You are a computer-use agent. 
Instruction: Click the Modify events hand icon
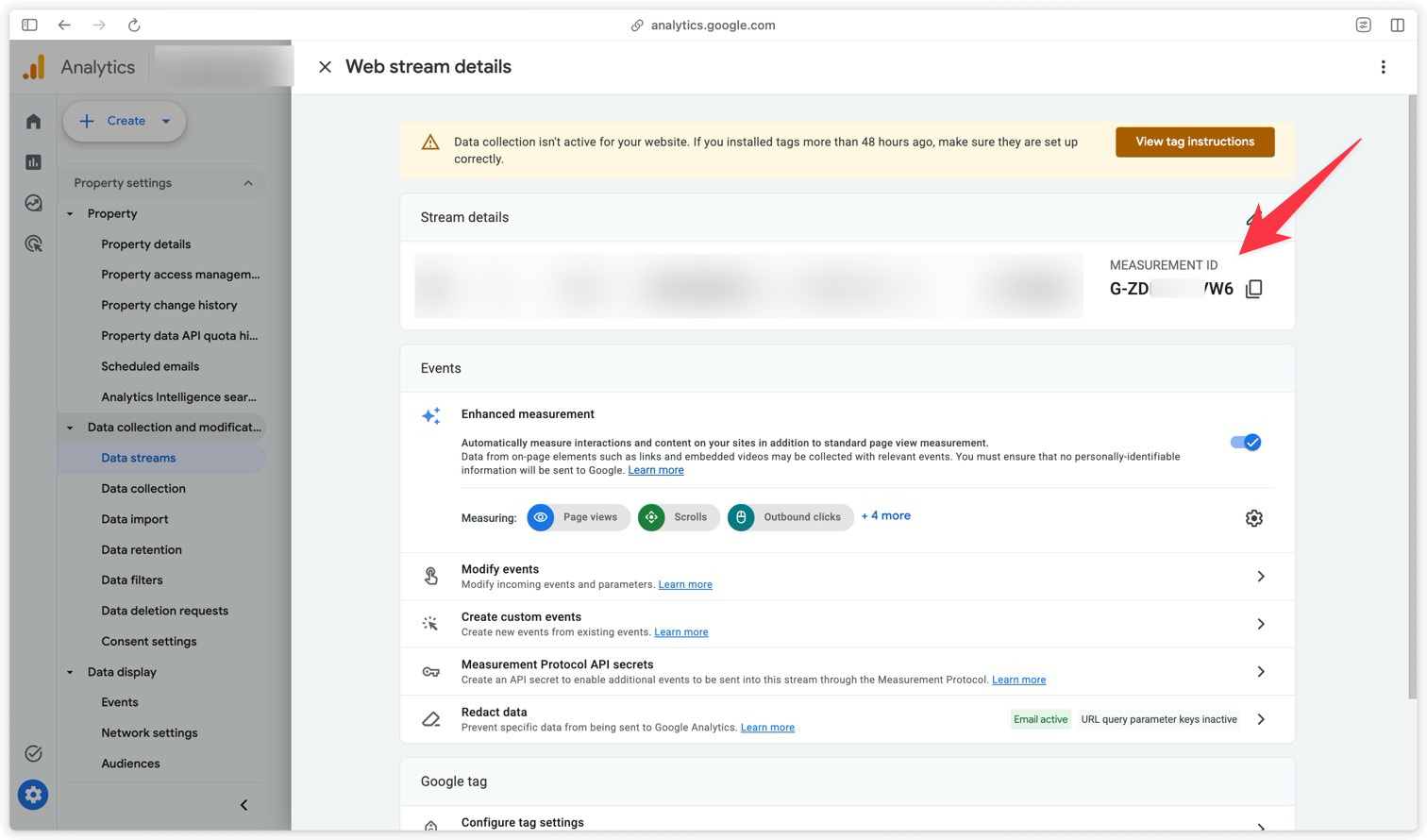pos(431,576)
